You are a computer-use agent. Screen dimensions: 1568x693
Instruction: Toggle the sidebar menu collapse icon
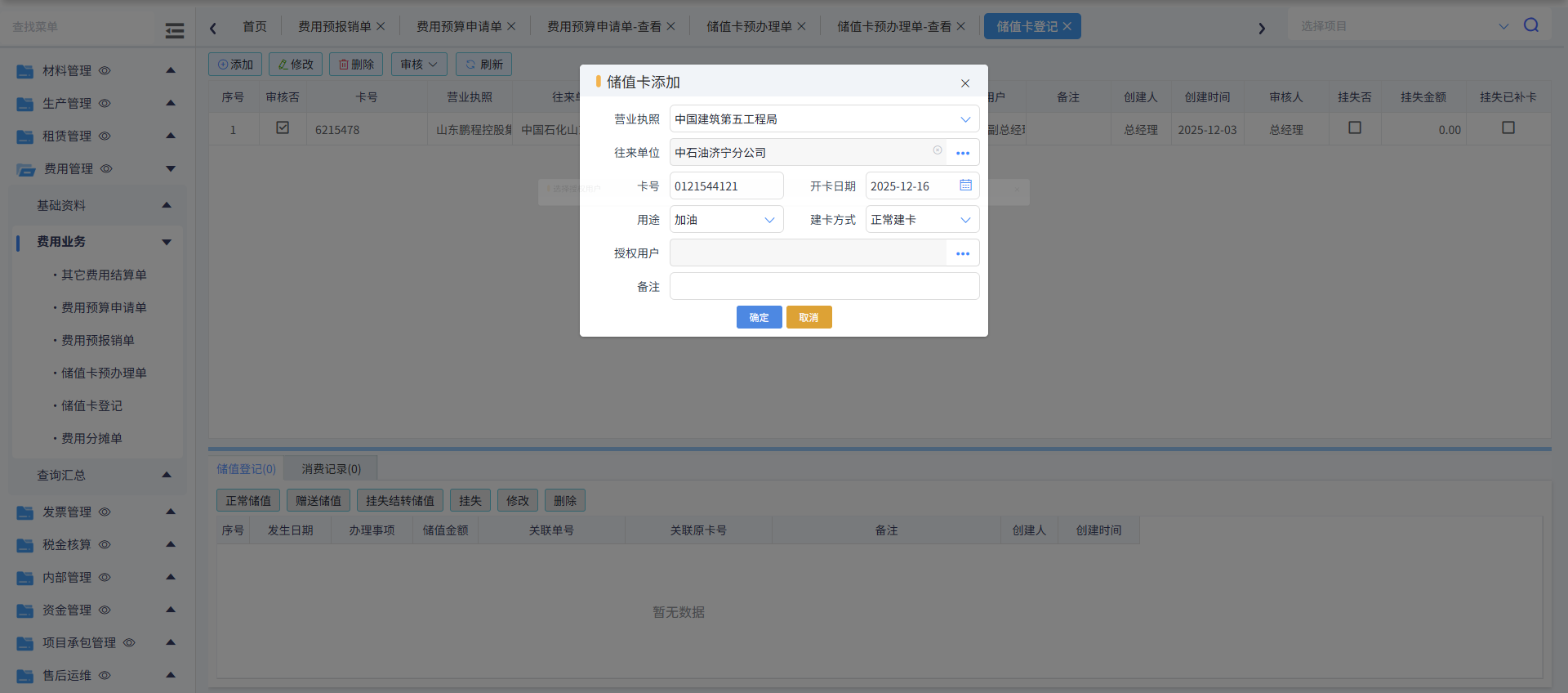click(x=175, y=31)
